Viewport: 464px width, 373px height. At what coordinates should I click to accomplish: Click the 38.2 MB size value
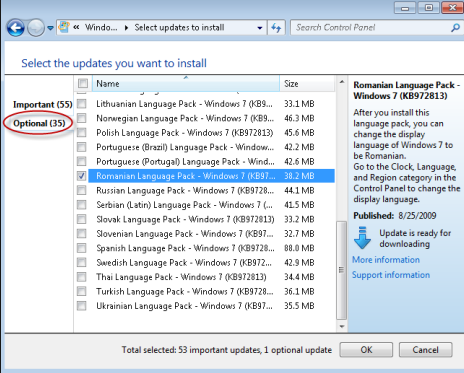coord(299,176)
